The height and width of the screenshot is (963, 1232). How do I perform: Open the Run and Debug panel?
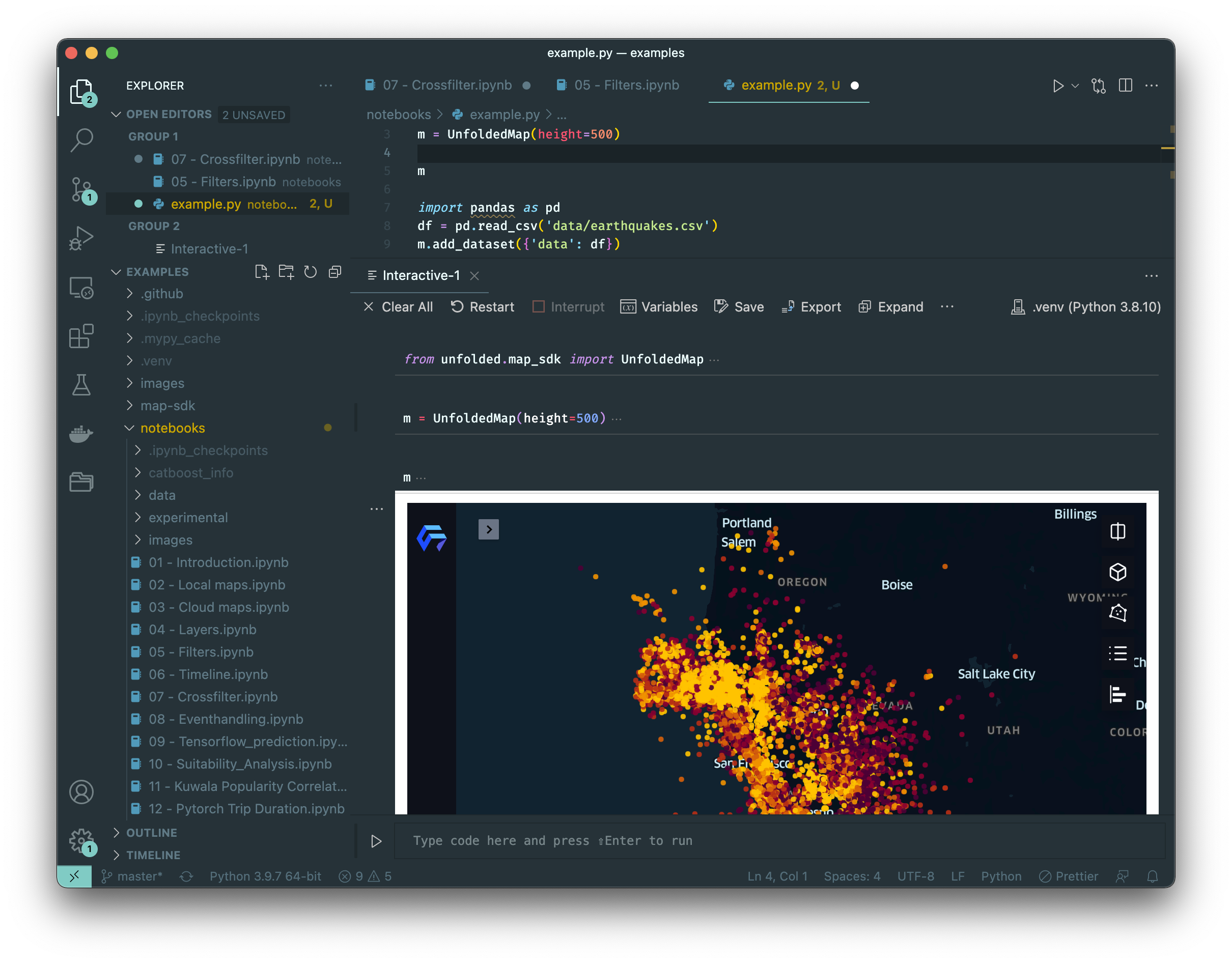[82, 237]
